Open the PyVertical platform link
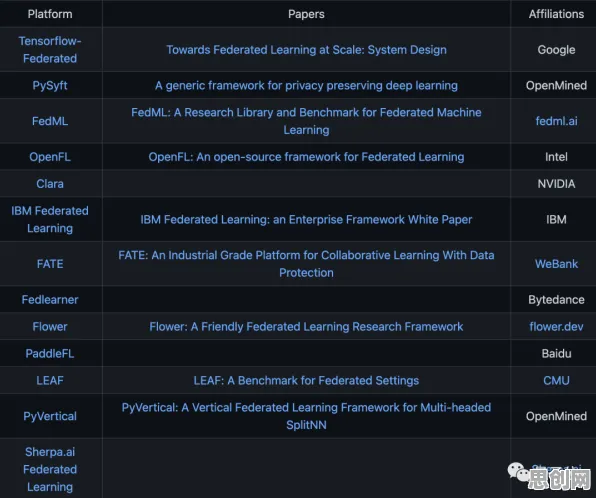 (50, 416)
